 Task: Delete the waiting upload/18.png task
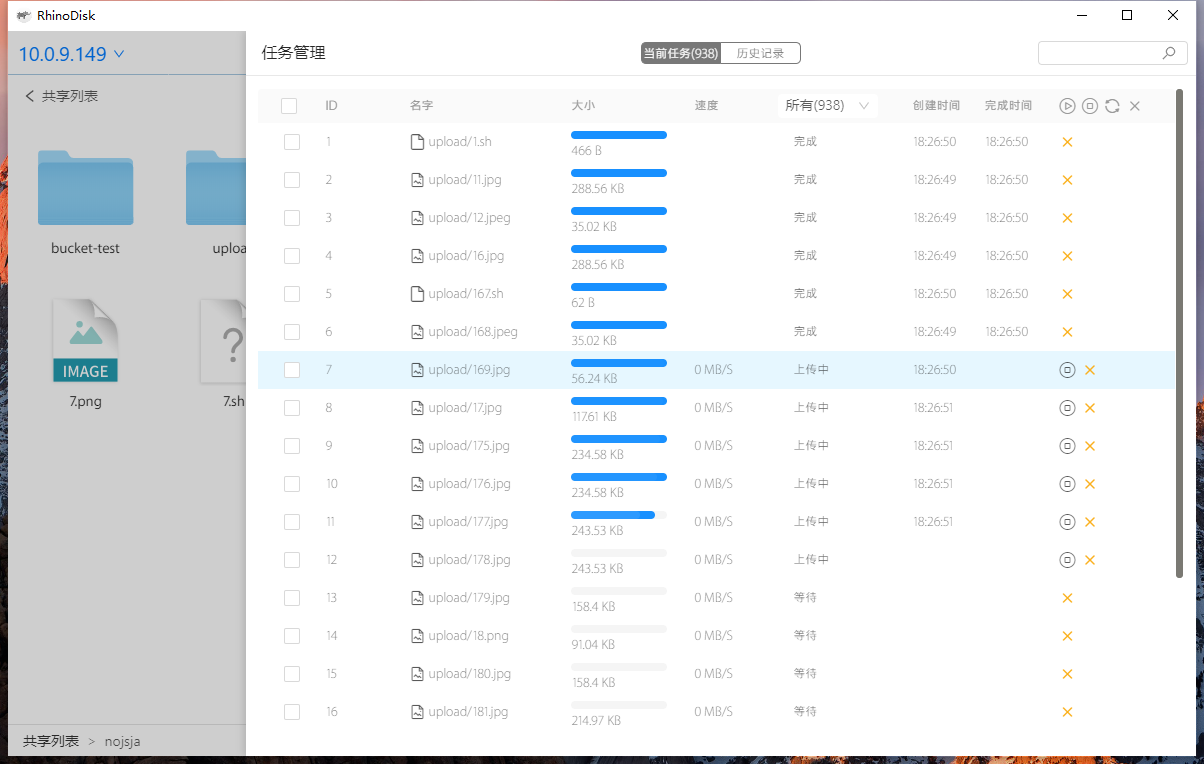click(x=1067, y=636)
